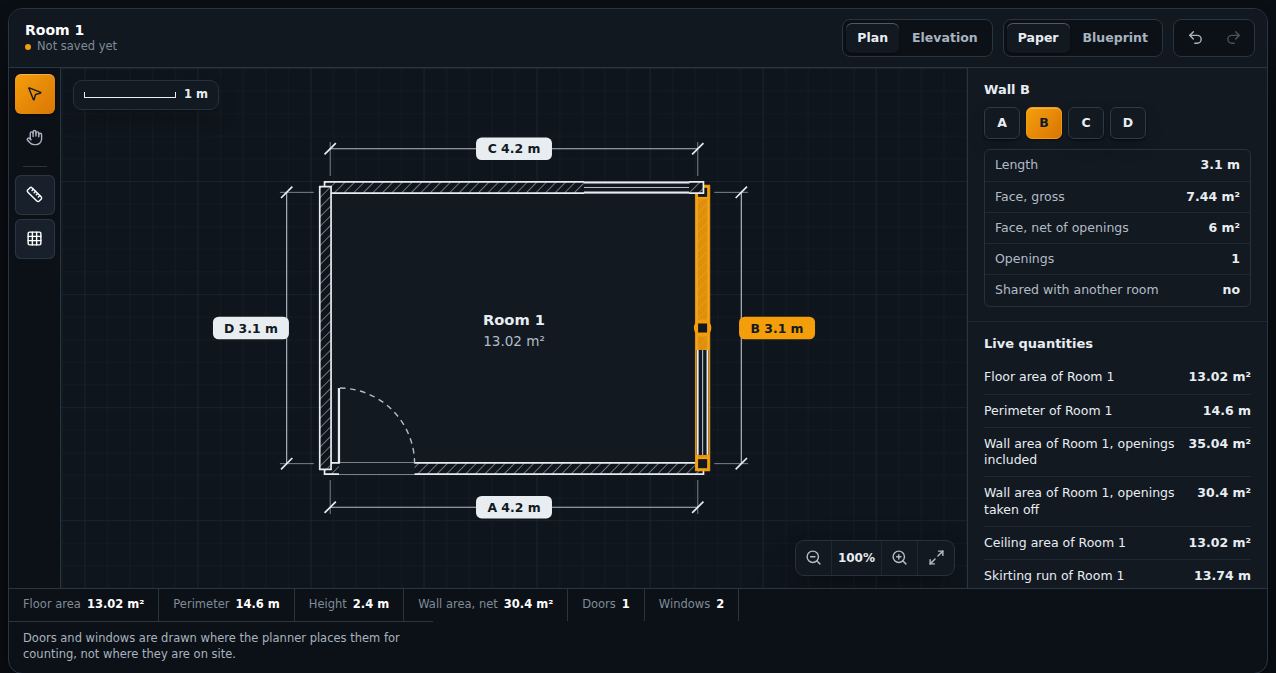The width and height of the screenshot is (1276, 673).
Task: Switch to Elevation view
Action: (x=944, y=38)
